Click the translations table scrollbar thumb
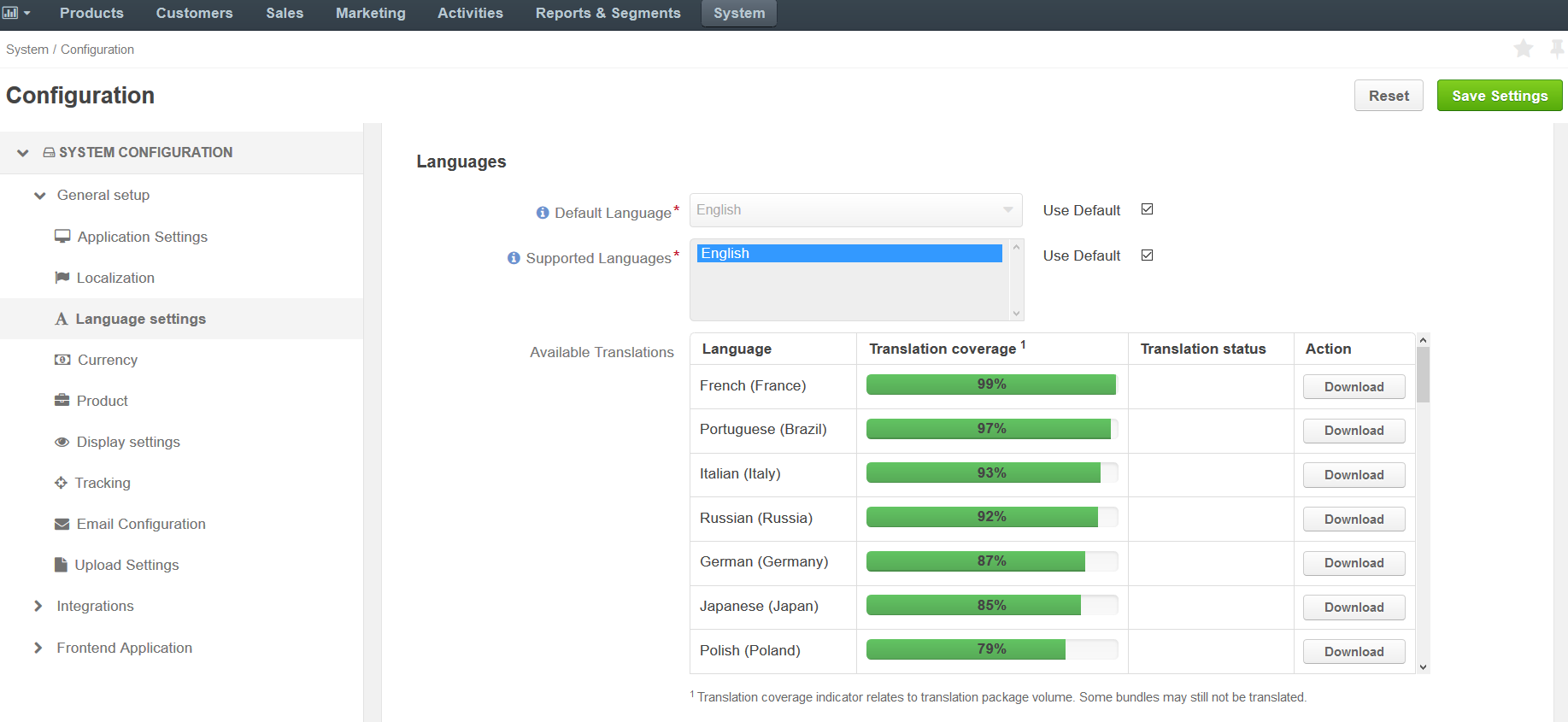 click(x=1423, y=374)
